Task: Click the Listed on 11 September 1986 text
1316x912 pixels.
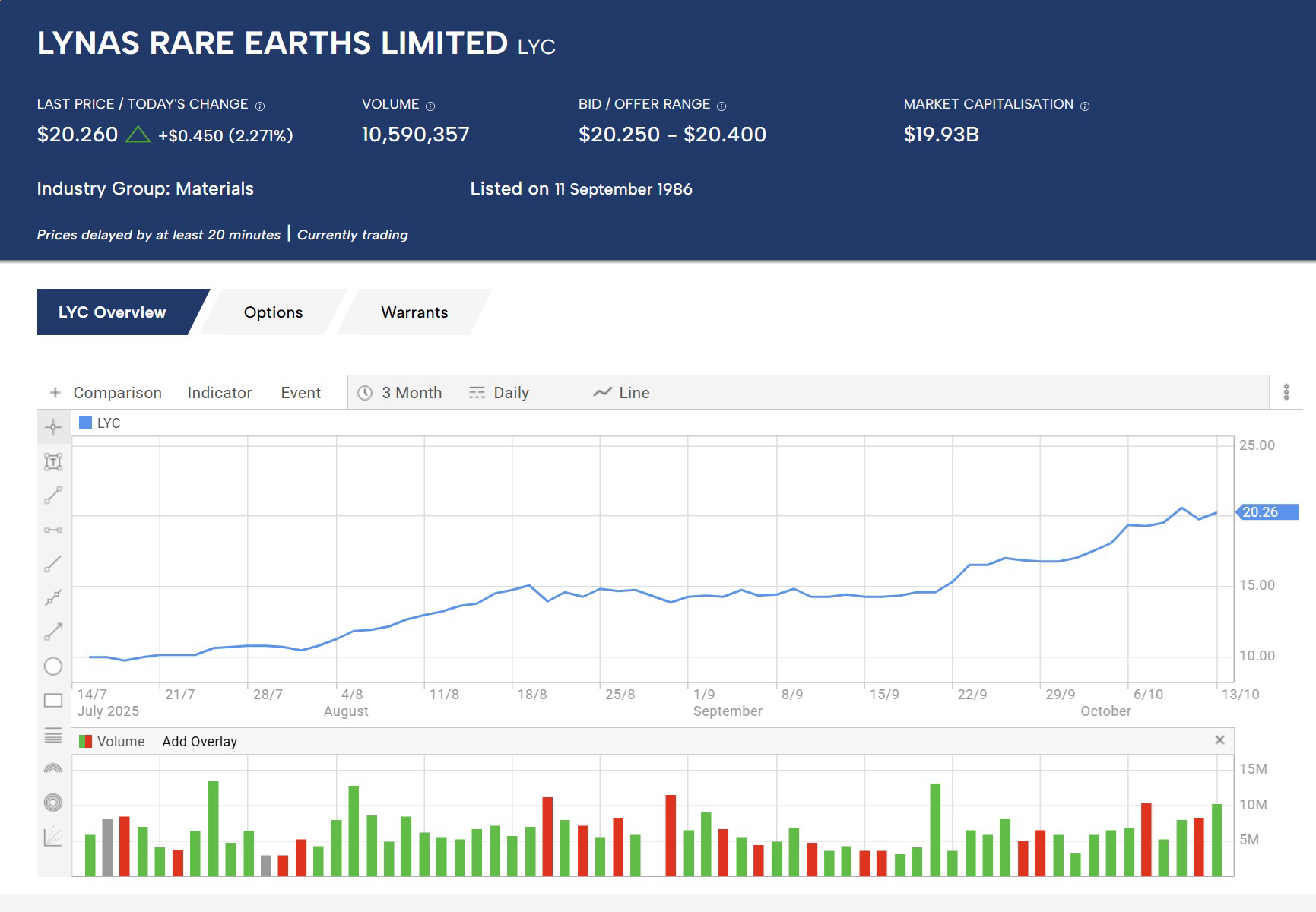Action: point(582,188)
